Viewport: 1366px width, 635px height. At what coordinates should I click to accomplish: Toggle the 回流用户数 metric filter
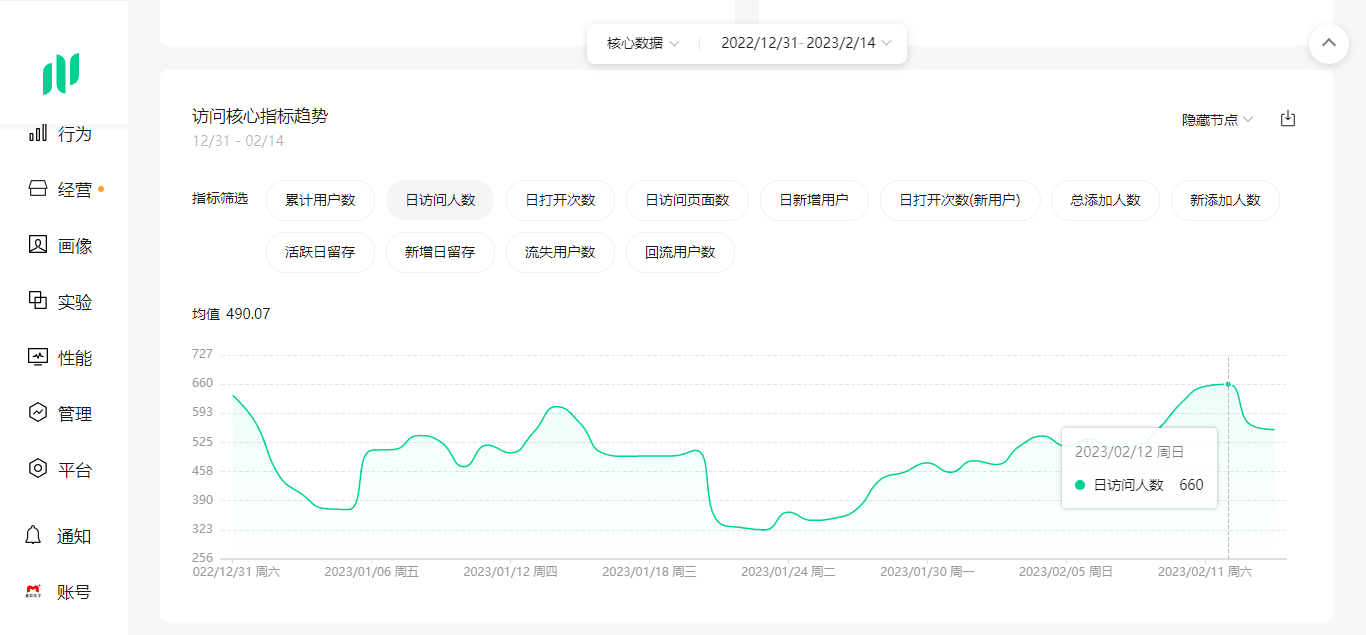(x=680, y=252)
